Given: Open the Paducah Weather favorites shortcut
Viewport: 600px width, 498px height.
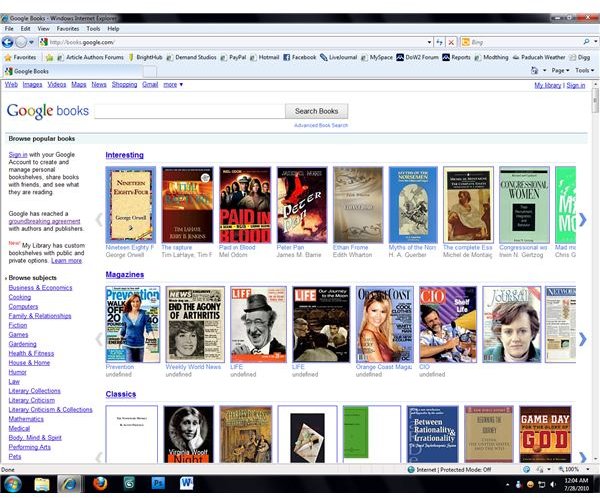Looking at the screenshot, I should pyautogui.click(x=539, y=57).
